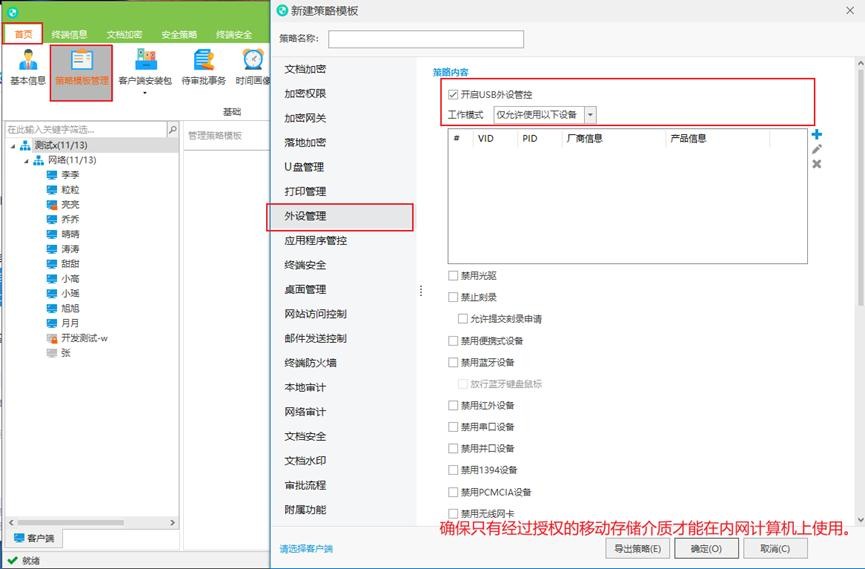865x569 pixels.
Task: Click the blue plus add-device icon
Action: (x=817, y=135)
